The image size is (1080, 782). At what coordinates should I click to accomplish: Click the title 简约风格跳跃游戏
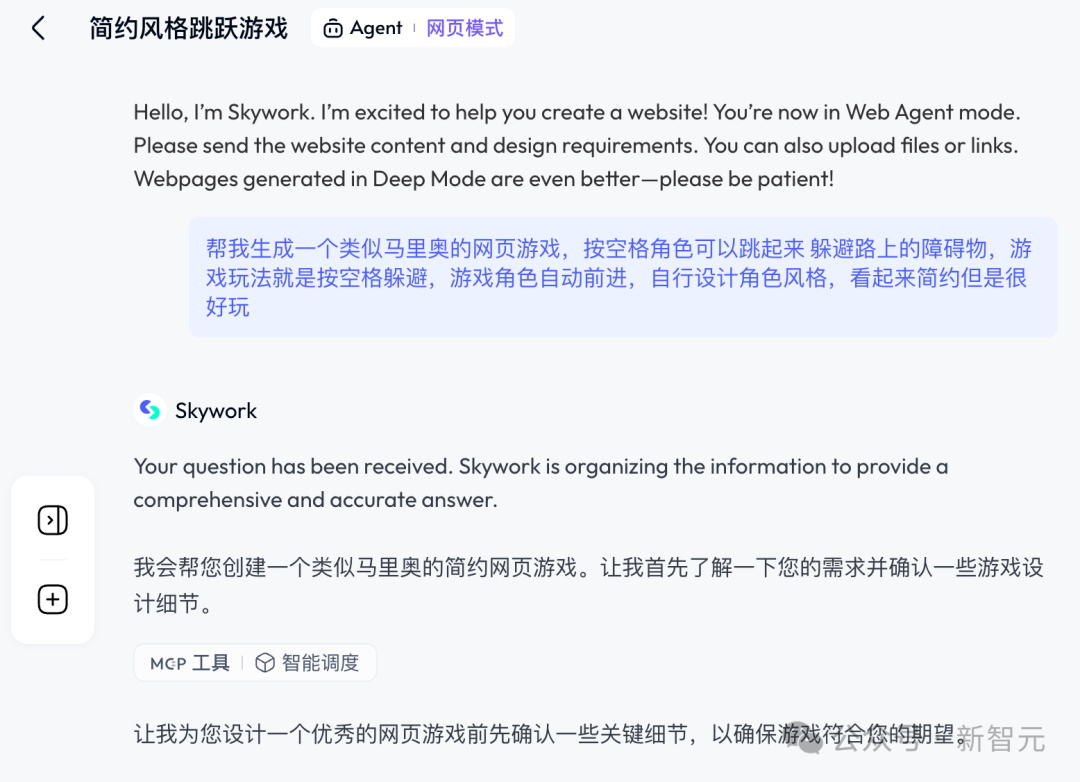(189, 28)
